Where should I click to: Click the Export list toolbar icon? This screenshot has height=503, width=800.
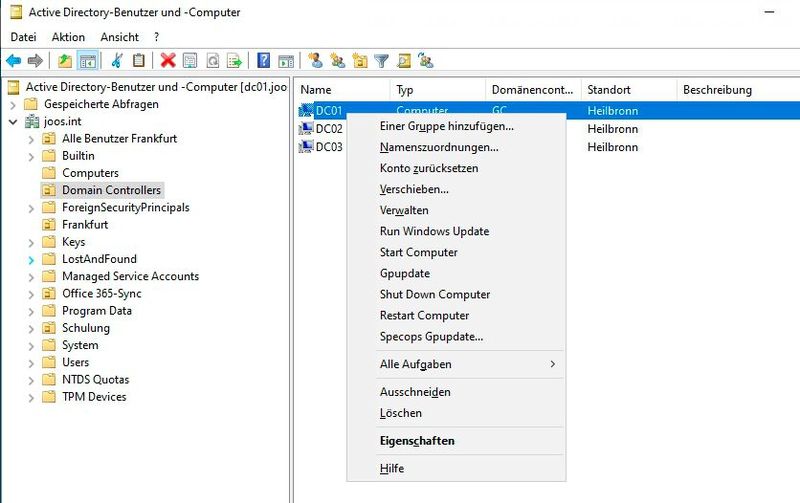point(234,61)
